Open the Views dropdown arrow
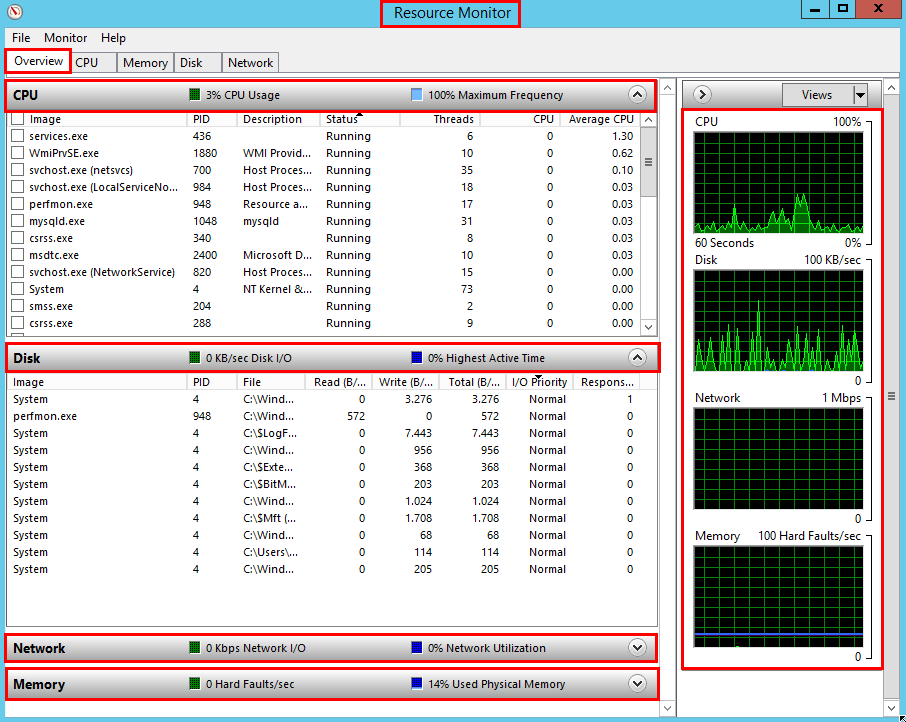This screenshot has height=722, width=906. coord(860,95)
